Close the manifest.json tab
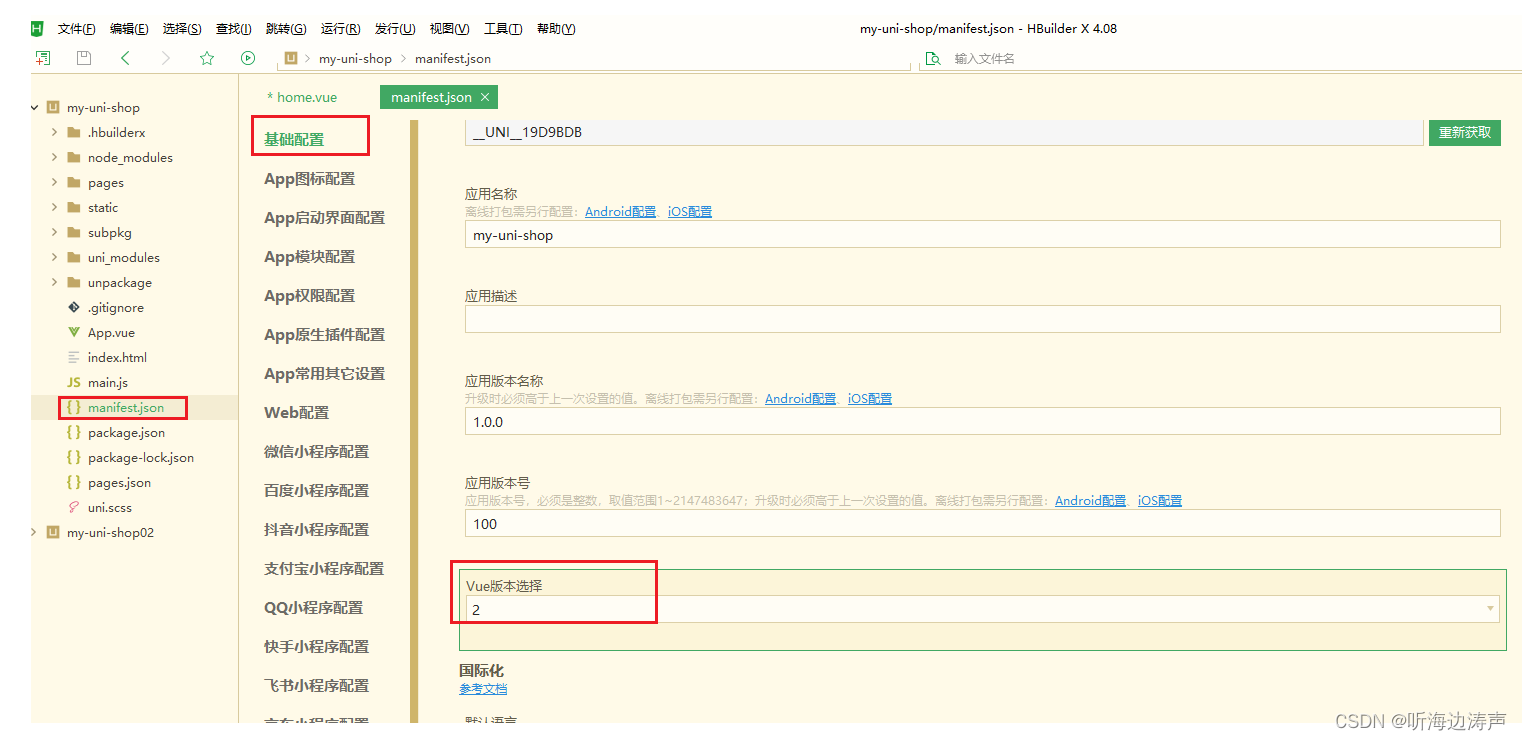 [x=485, y=97]
